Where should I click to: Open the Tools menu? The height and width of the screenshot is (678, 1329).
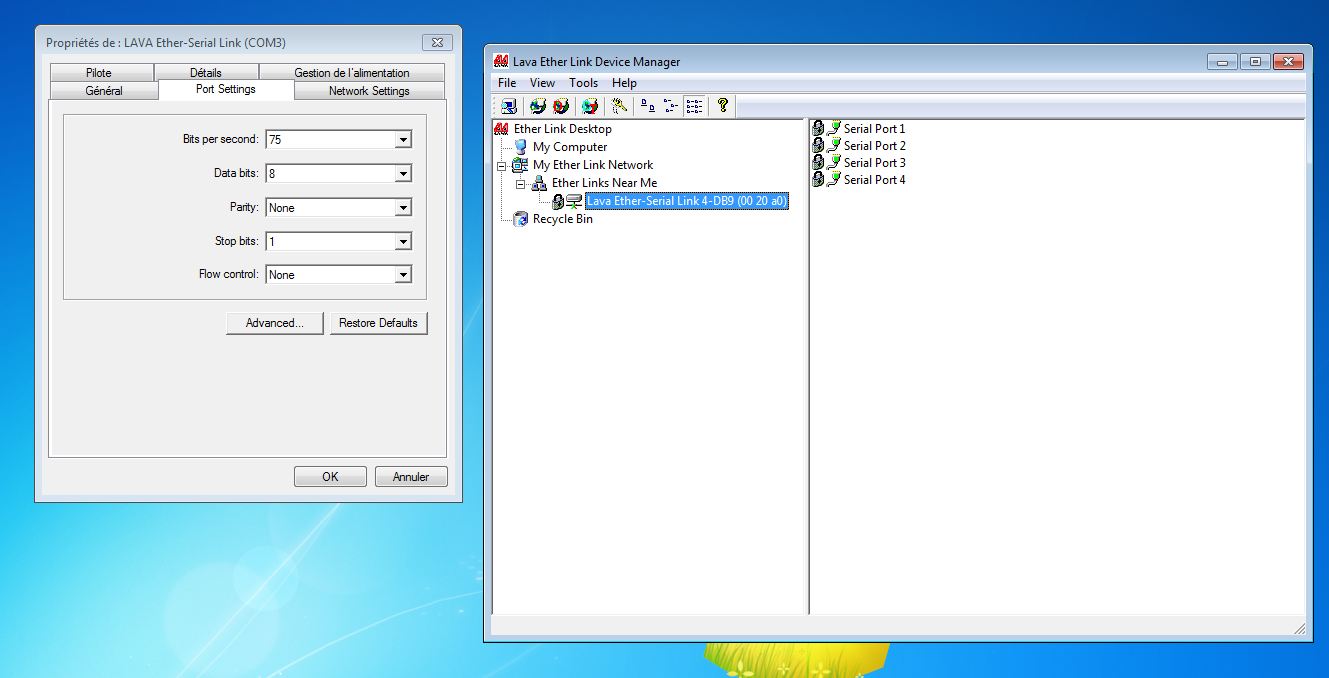(583, 83)
